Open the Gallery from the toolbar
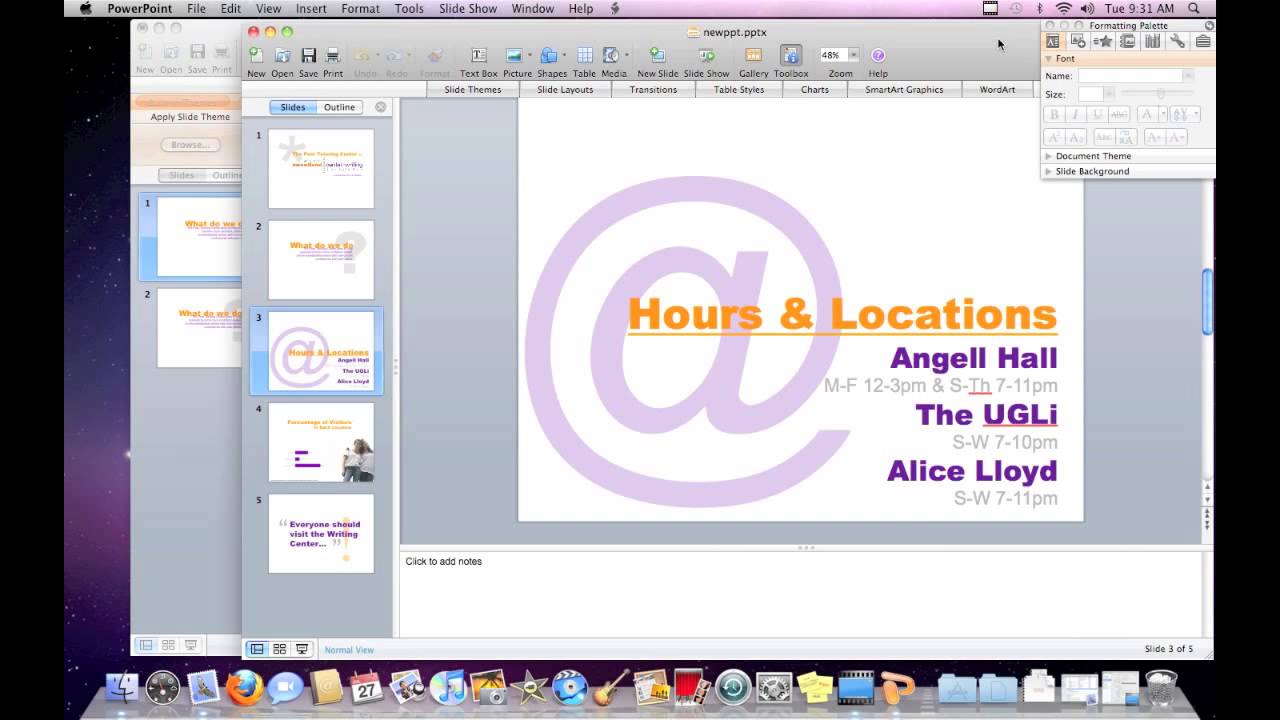Viewport: 1280px width, 720px height. [754, 56]
